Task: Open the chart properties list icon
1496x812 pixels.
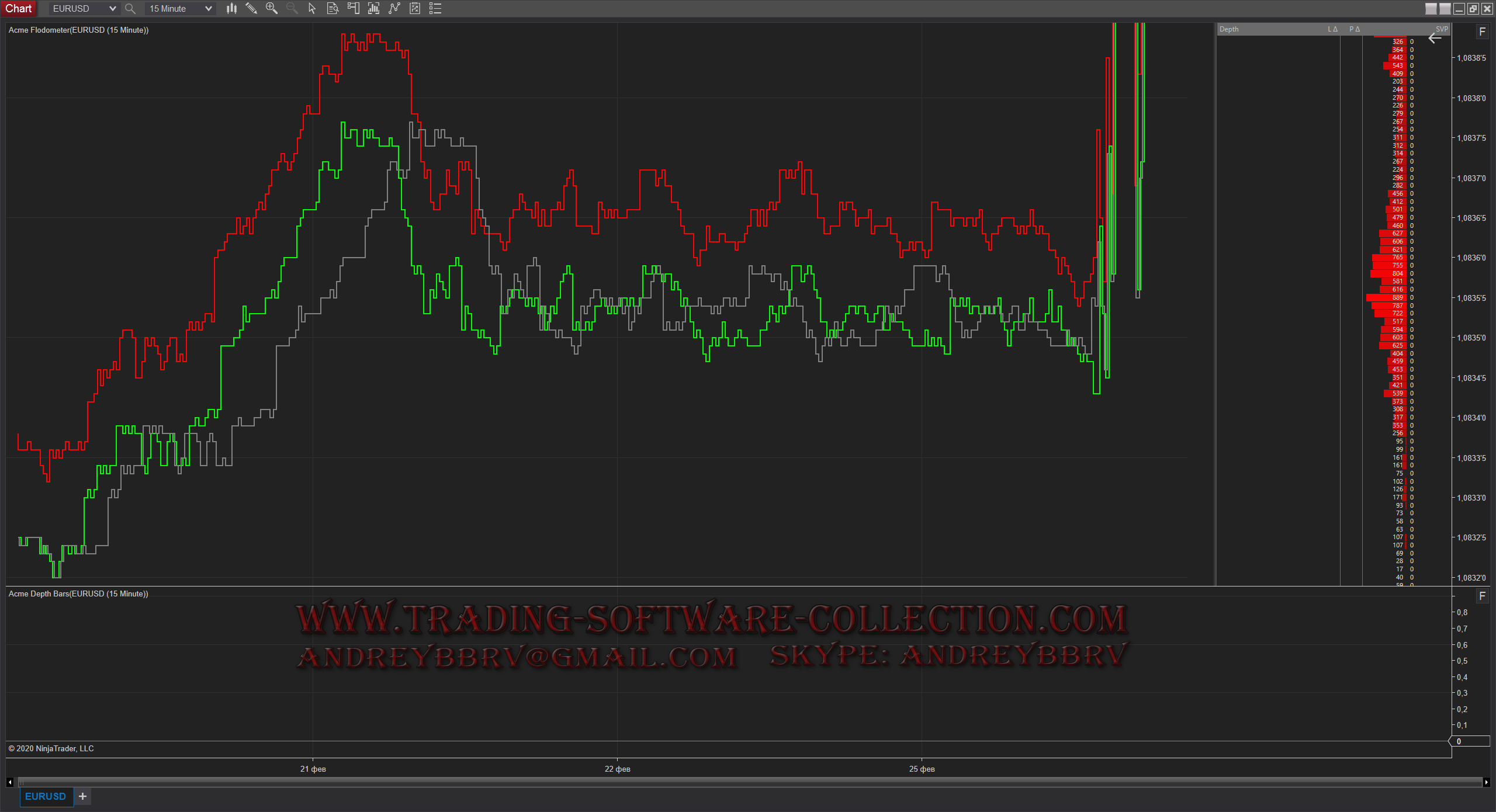Action: [435, 8]
